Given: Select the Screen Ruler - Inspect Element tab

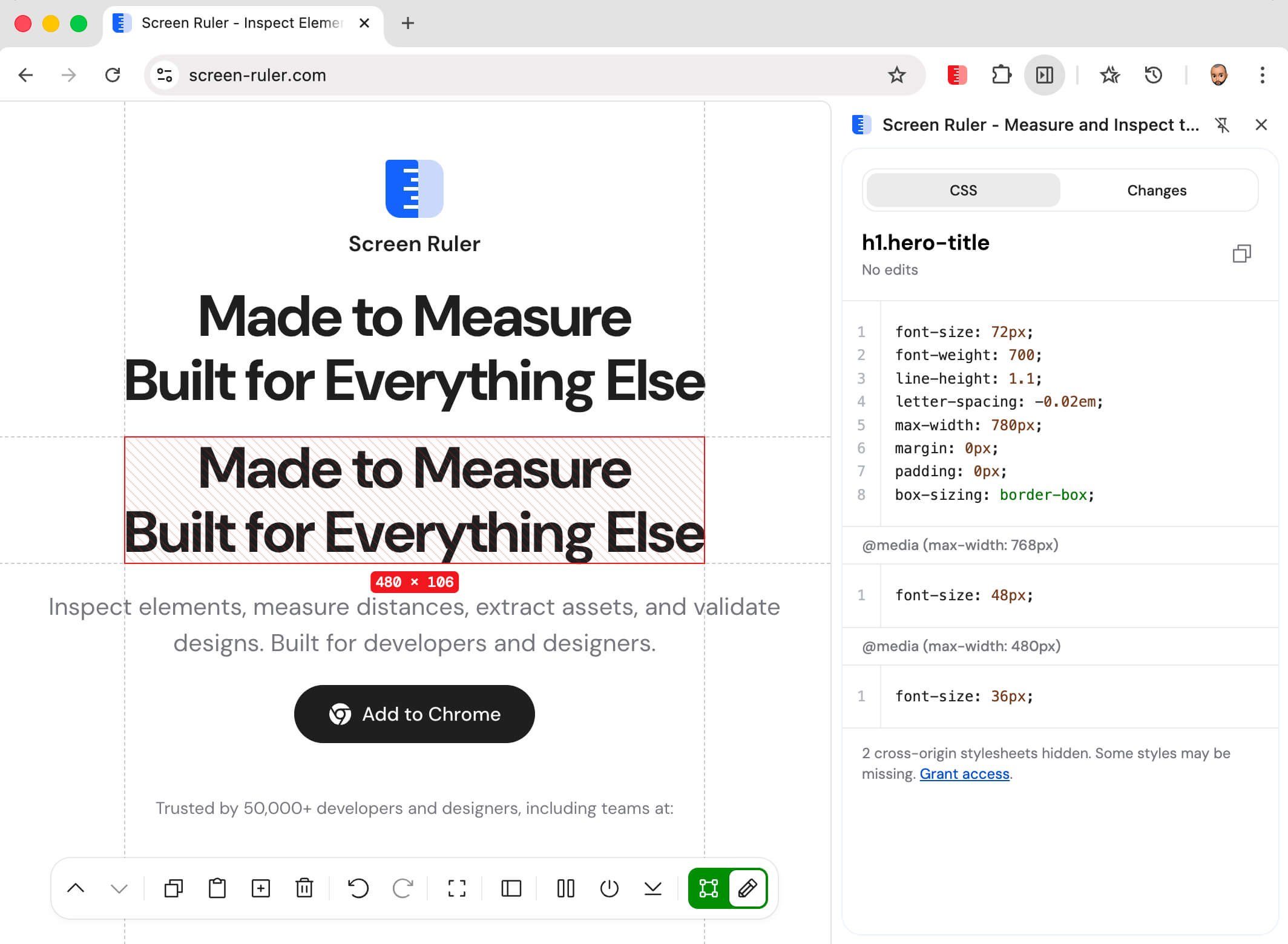Looking at the screenshot, I should point(243,23).
